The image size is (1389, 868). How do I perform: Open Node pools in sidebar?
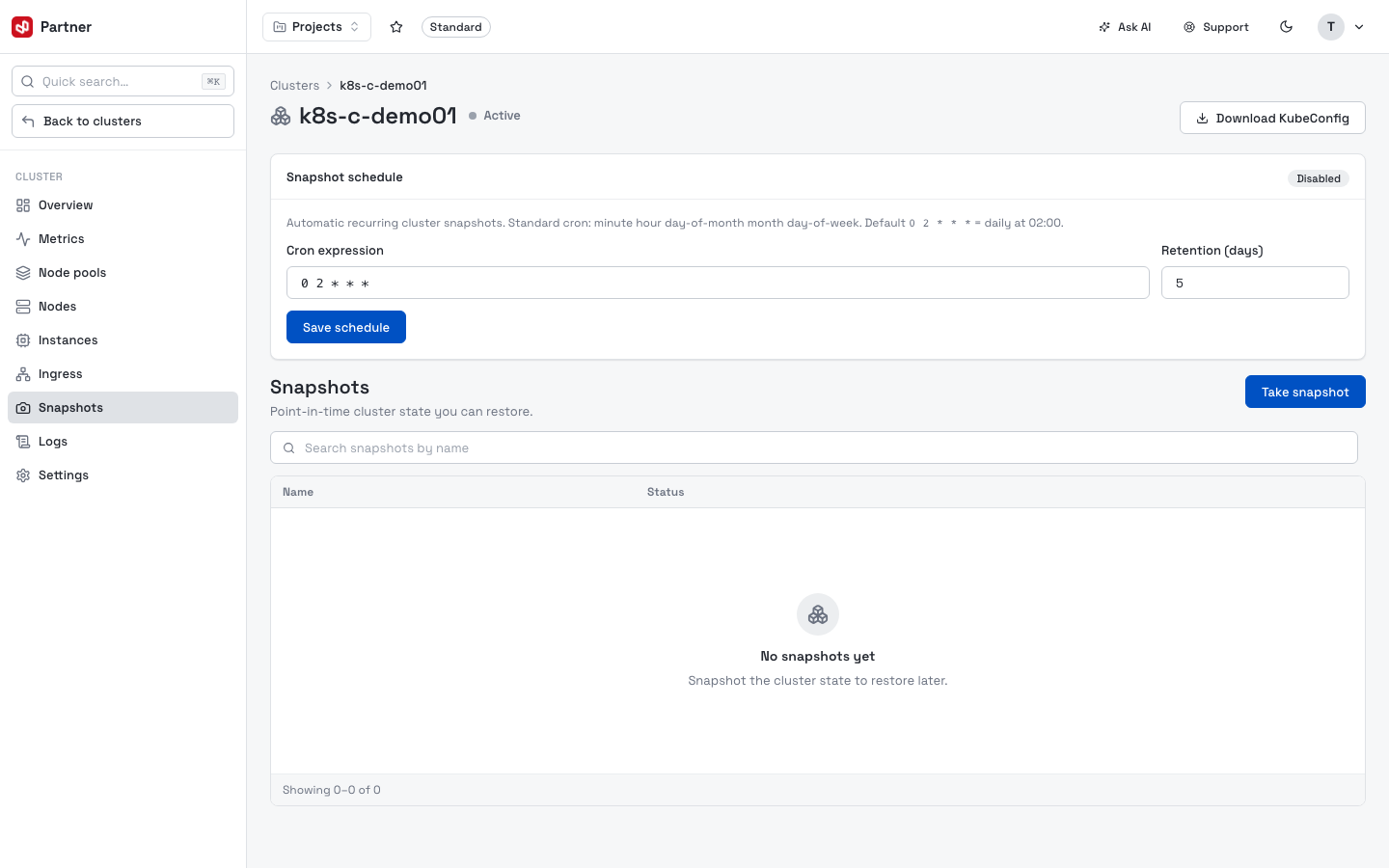(x=123, y=273)
